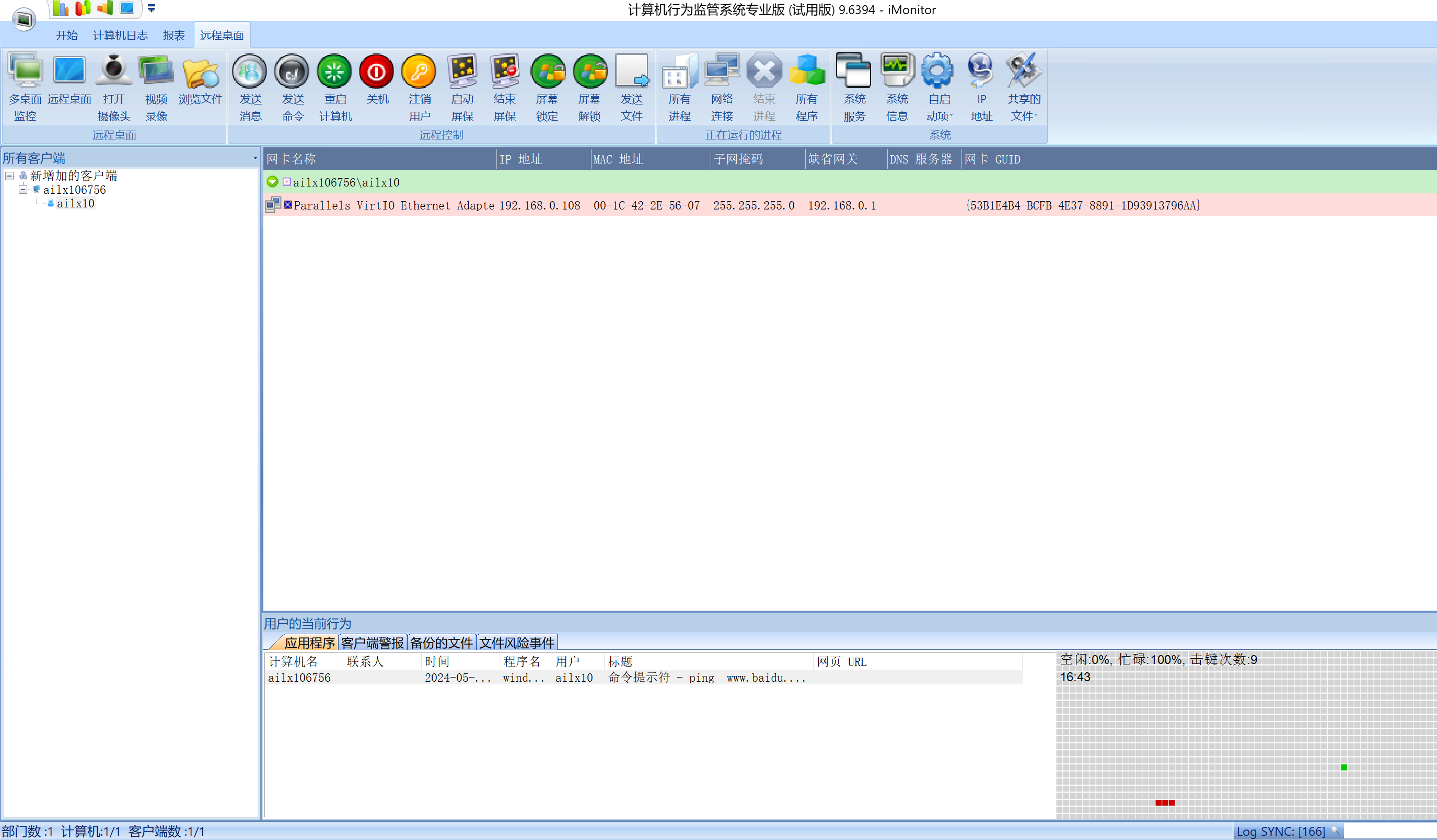
Task: Open the 所有客户端 panel dropdown arrow
Action: click(x=255, y=158)
